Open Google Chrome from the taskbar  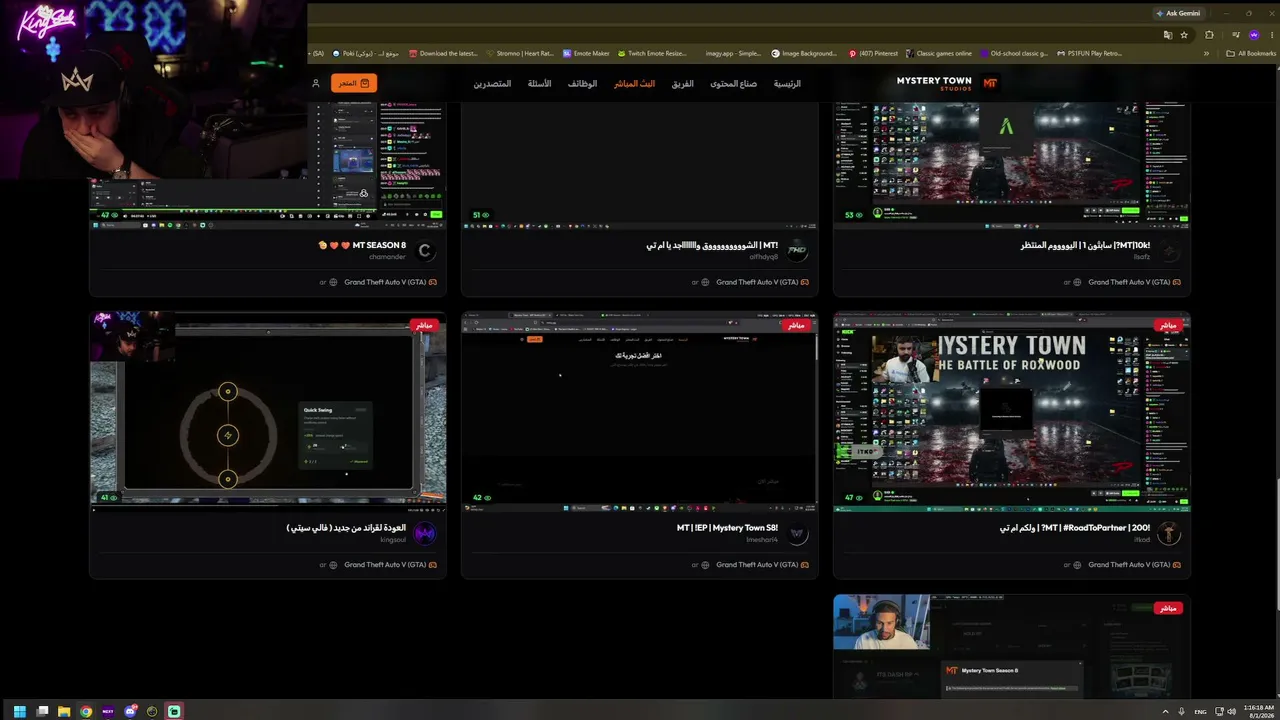point(86,711)
